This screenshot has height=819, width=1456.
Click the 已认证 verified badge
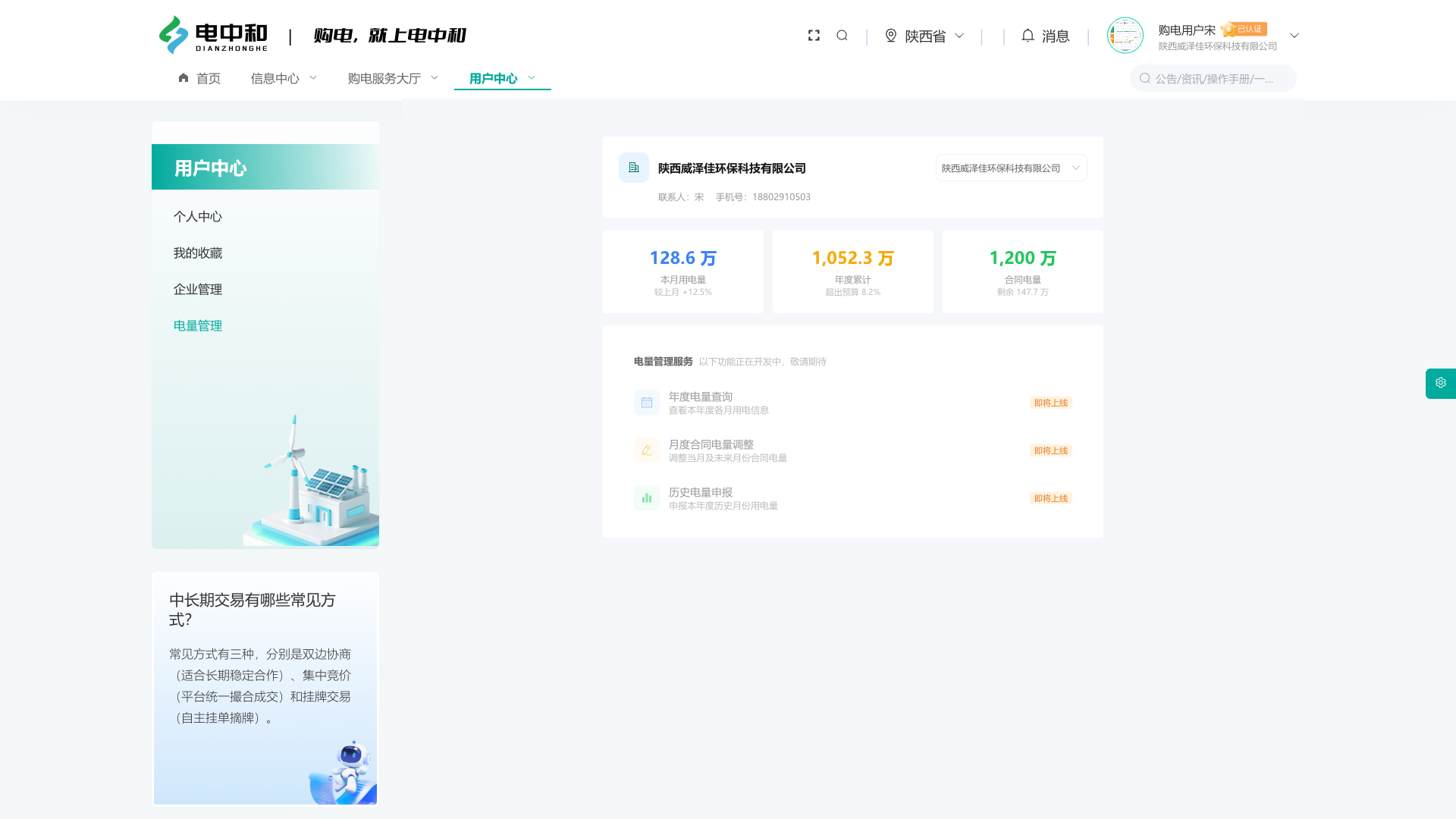(1244, 30)
